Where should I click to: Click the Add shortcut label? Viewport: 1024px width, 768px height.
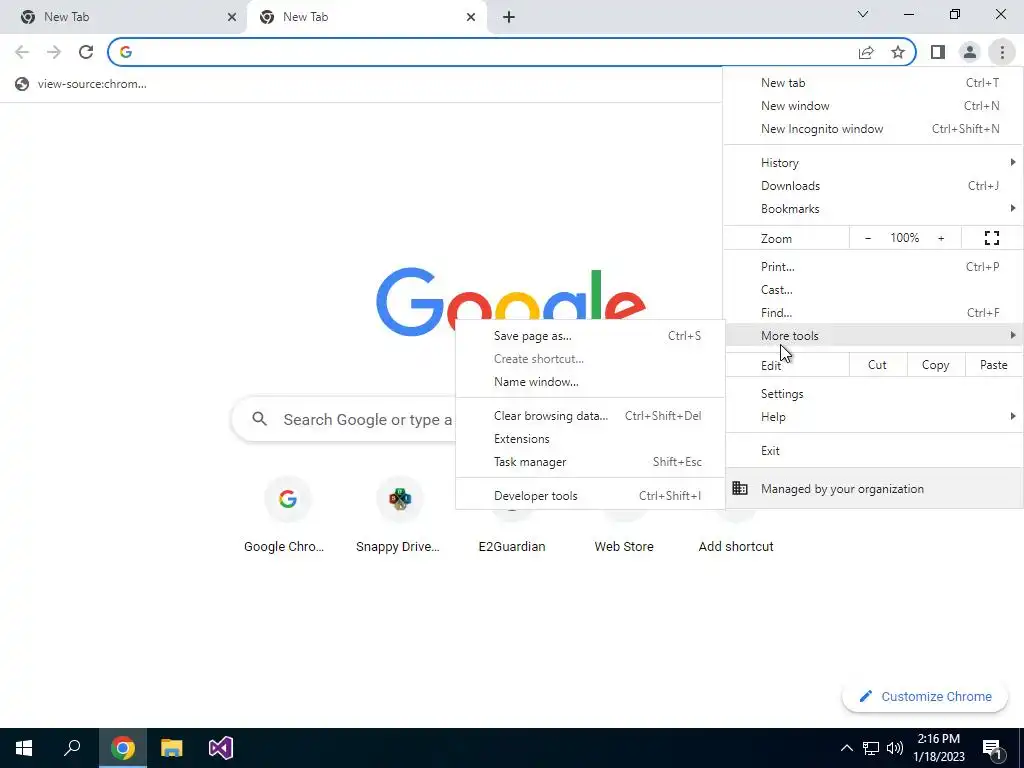pos(736,547)
